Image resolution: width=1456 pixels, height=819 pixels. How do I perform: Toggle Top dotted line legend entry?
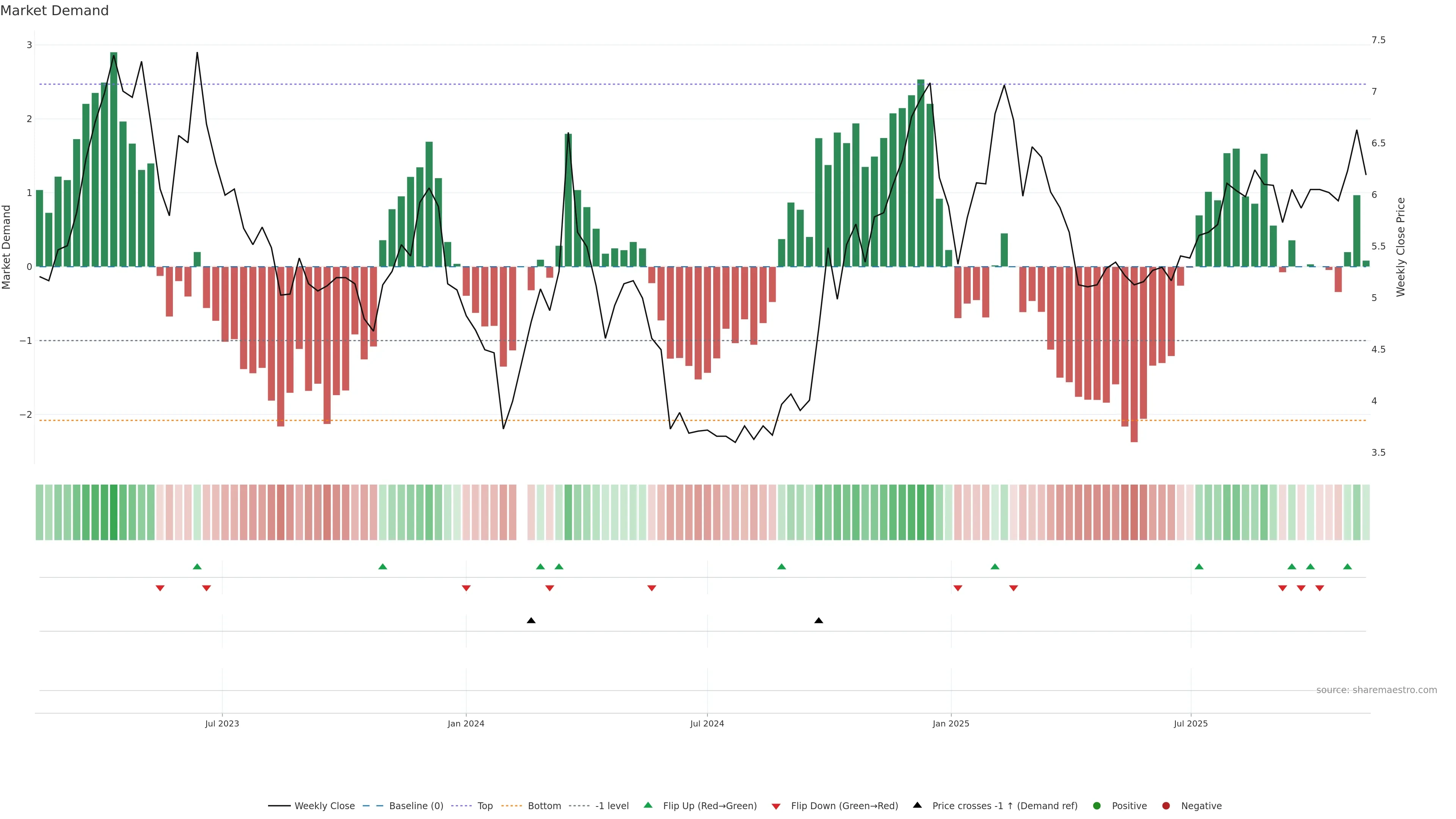pos(485,805)
